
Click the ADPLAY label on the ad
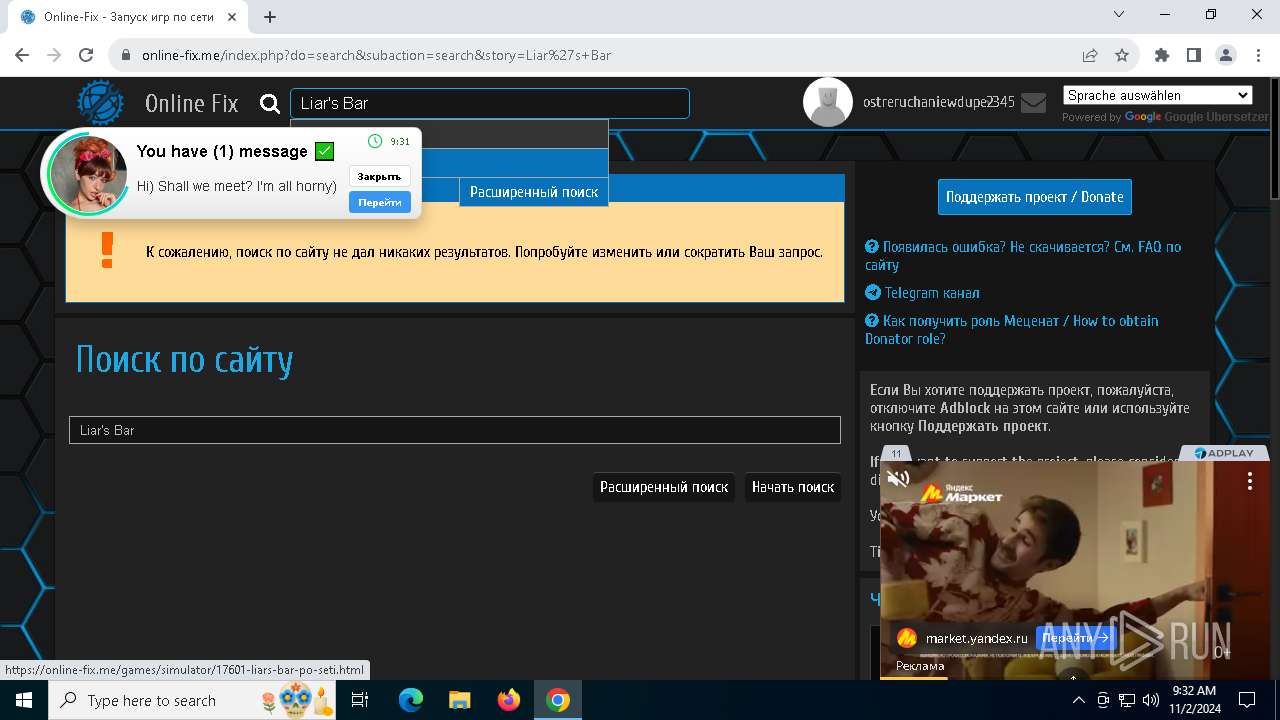[x=1224, y=453]
